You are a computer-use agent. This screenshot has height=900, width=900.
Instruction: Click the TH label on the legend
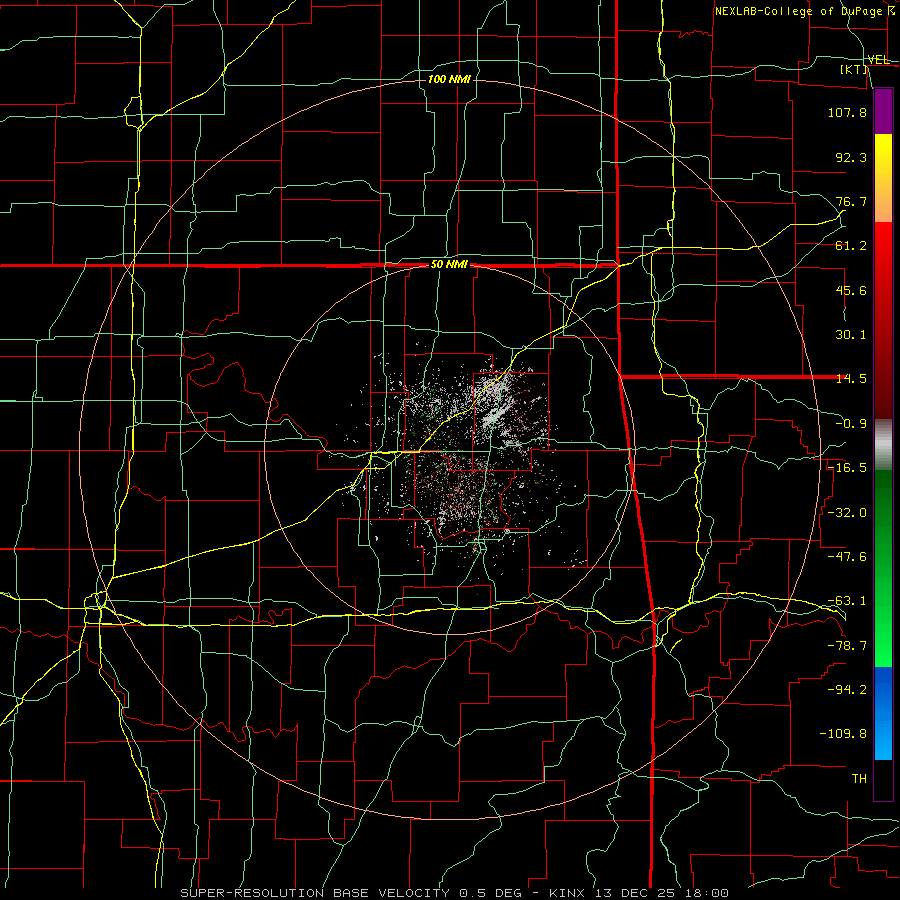coord(859,779)
